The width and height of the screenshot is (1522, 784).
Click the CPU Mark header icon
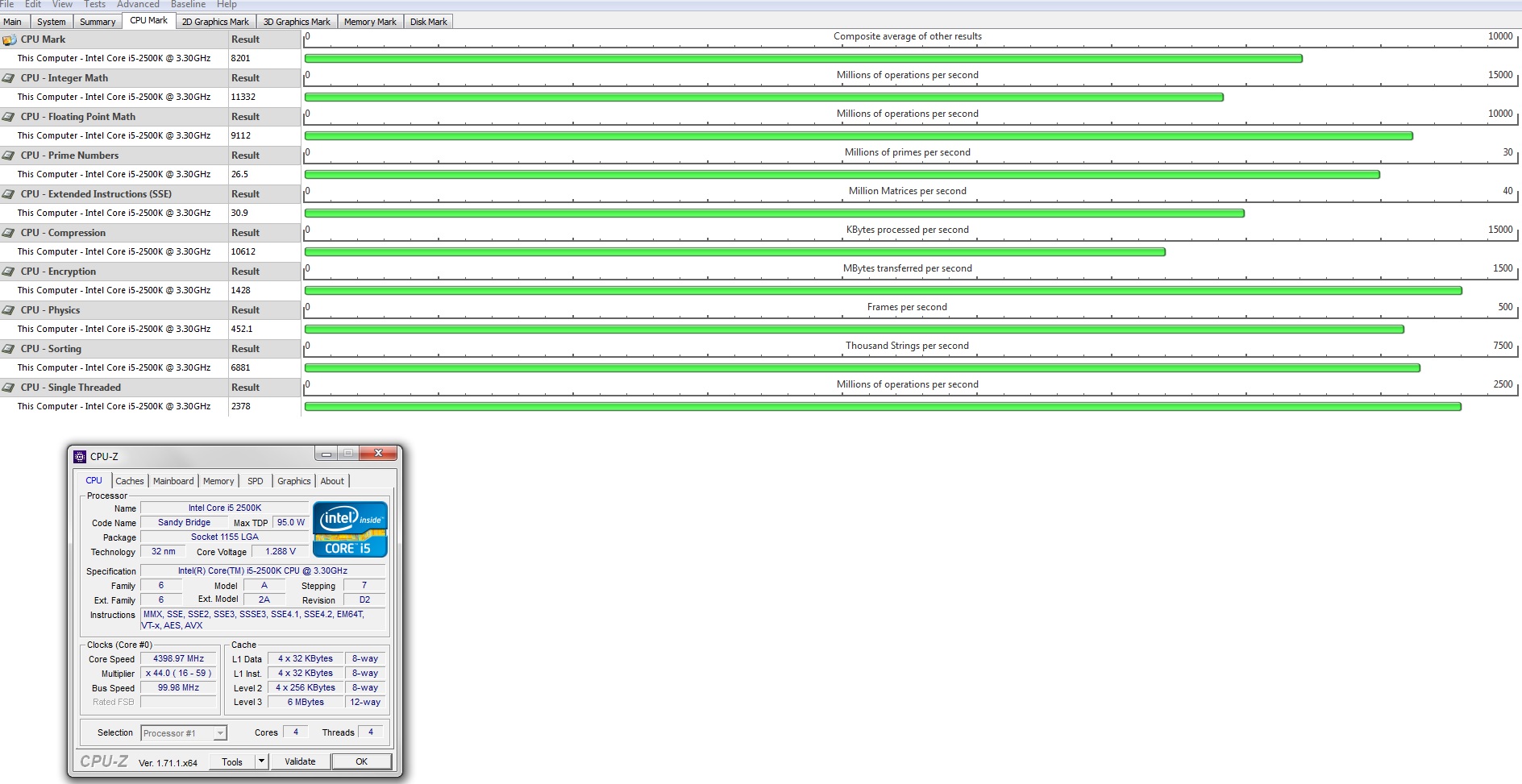[10, 39]
